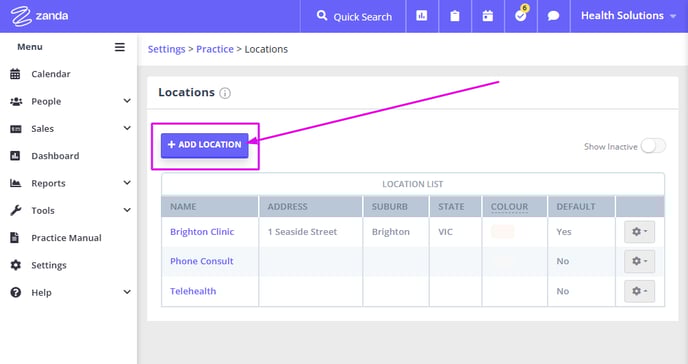Open the messages chat bubble icon
This screenshot has height=364, width=688.
click(554, 16)
